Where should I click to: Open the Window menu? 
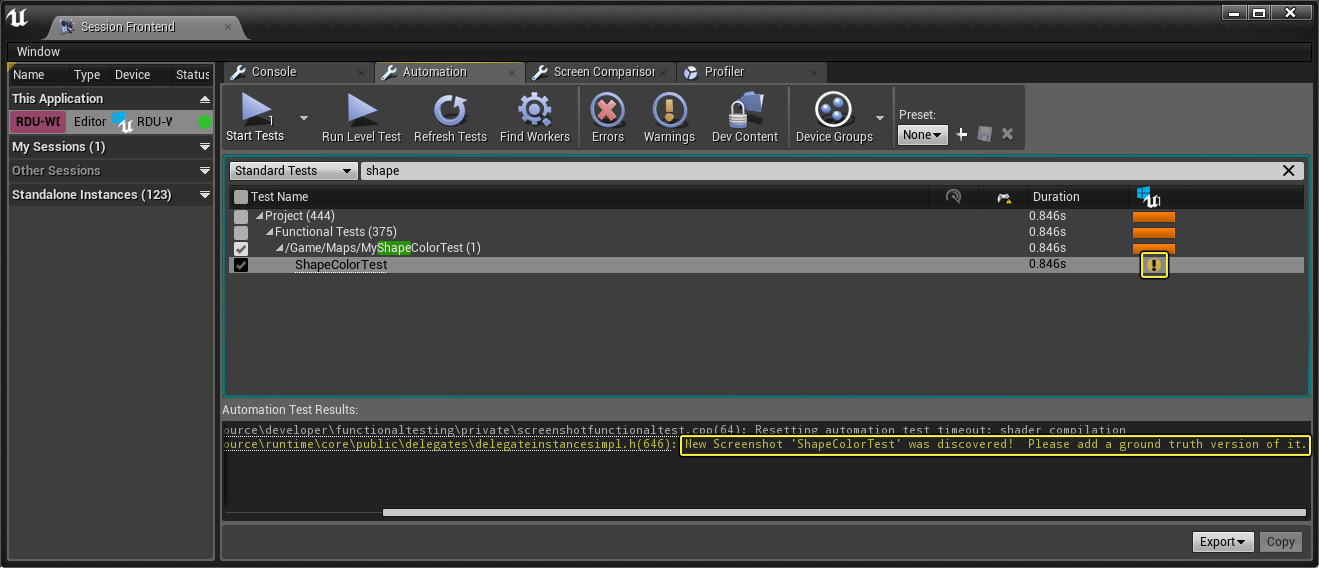[x=38, y=52]
